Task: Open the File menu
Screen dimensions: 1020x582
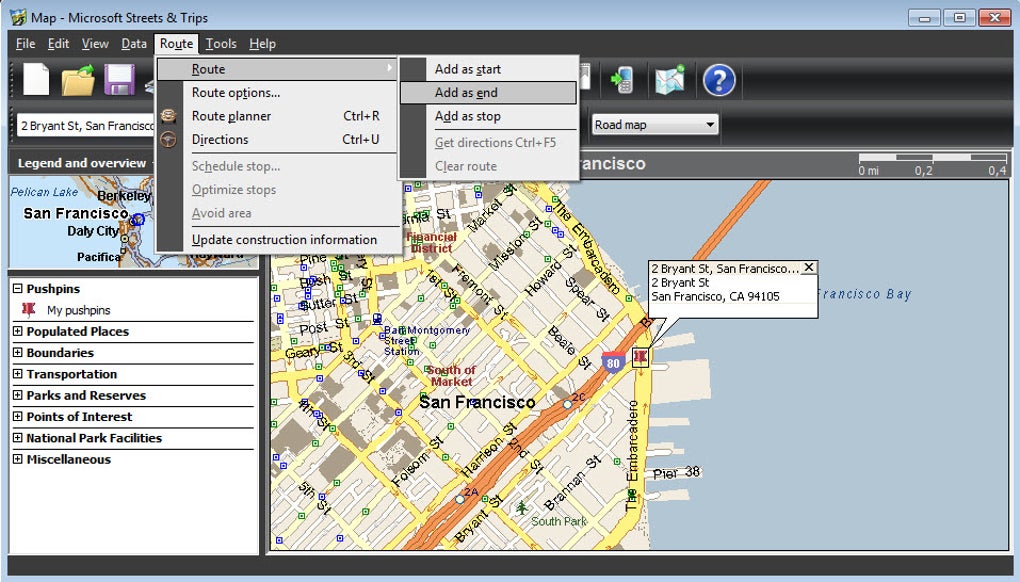Action: pos(25,44)
